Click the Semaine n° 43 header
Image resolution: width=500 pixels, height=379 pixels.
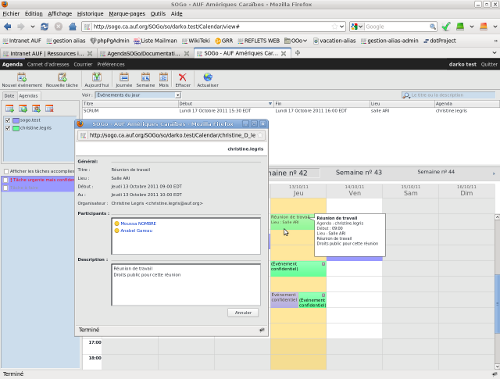(359, 173)
